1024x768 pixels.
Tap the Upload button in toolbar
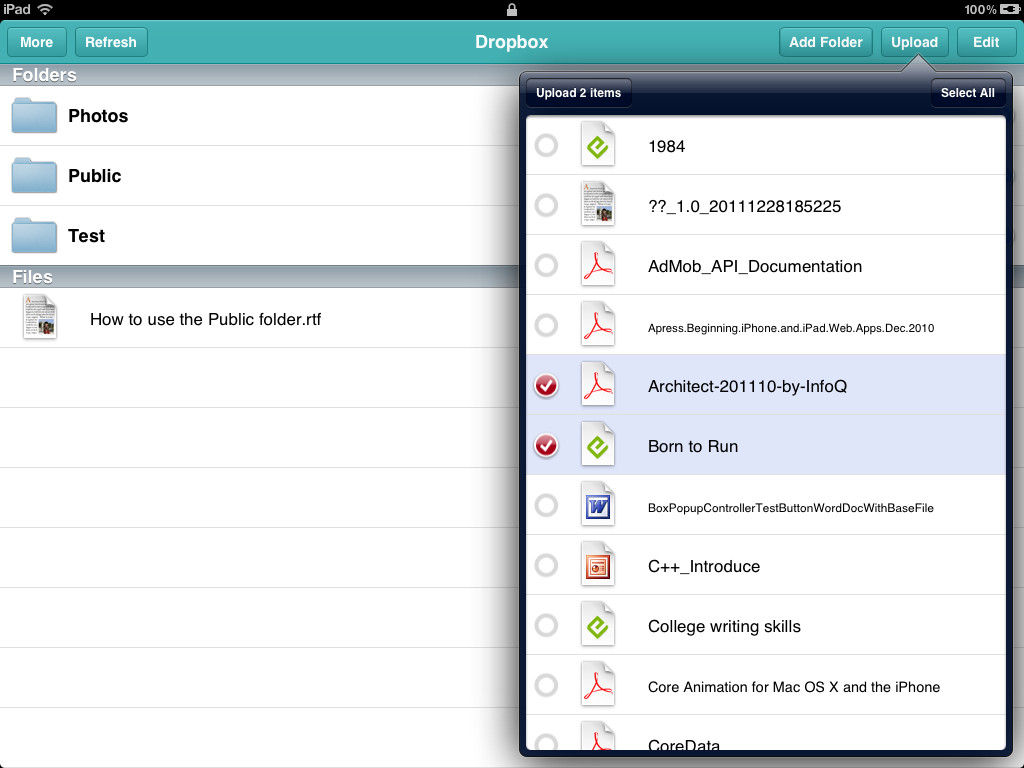click(x=914, y=42)
